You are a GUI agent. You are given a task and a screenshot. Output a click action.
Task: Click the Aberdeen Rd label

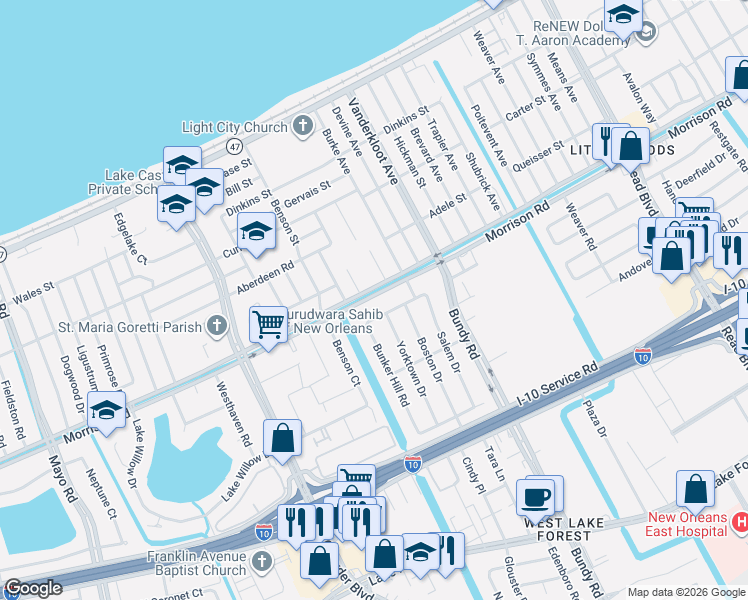click(265, 278)
